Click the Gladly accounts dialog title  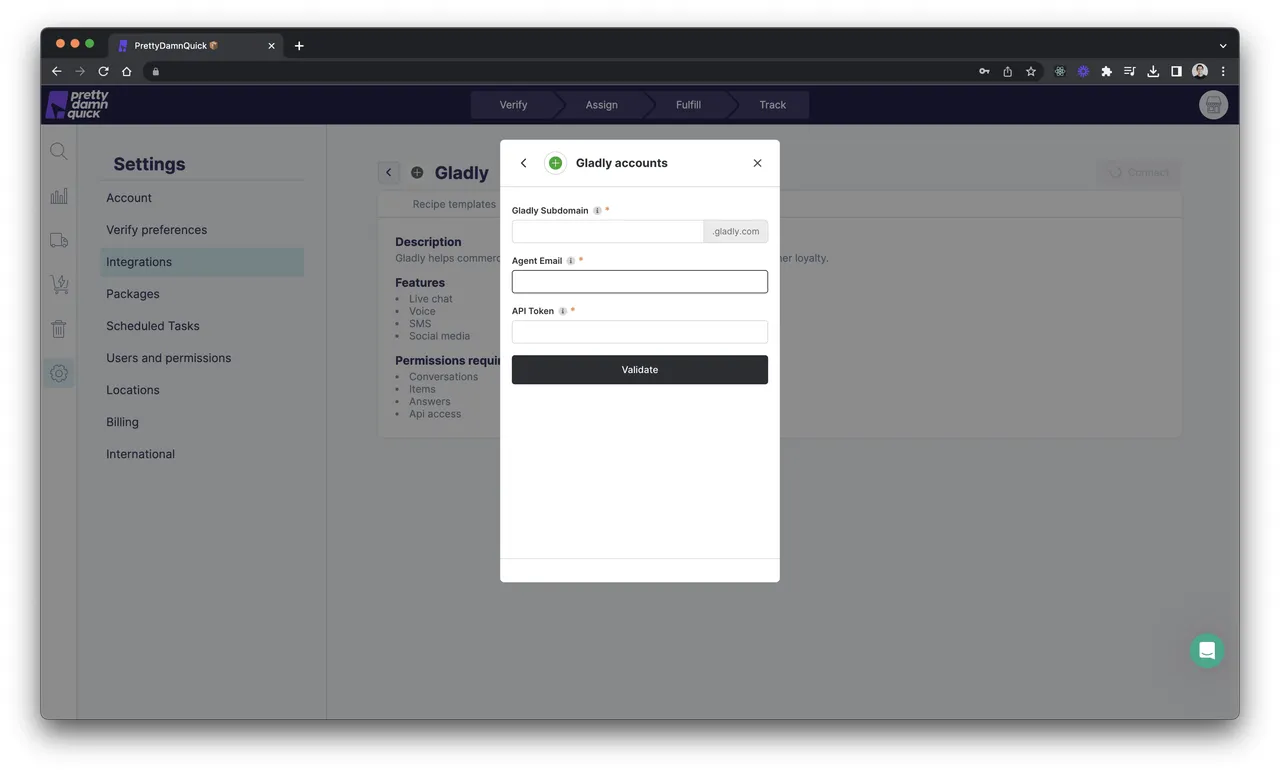[622, 163]
